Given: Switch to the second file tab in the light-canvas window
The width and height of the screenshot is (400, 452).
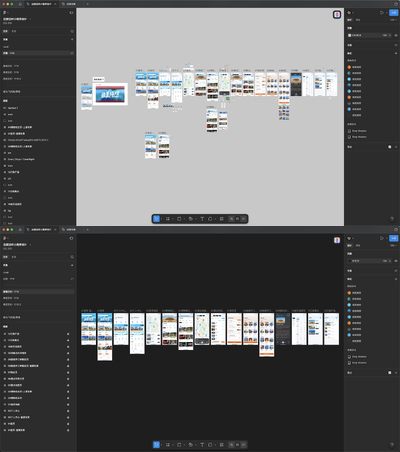Looking at the screenshot, I should pos(69,4).
